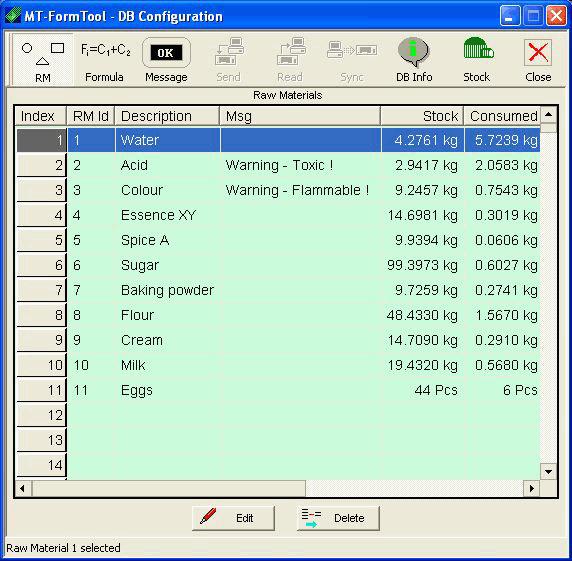The image size is (572, 561).
Task: Click the 0.0606 kg consumed value
Action: click(506, 240)
